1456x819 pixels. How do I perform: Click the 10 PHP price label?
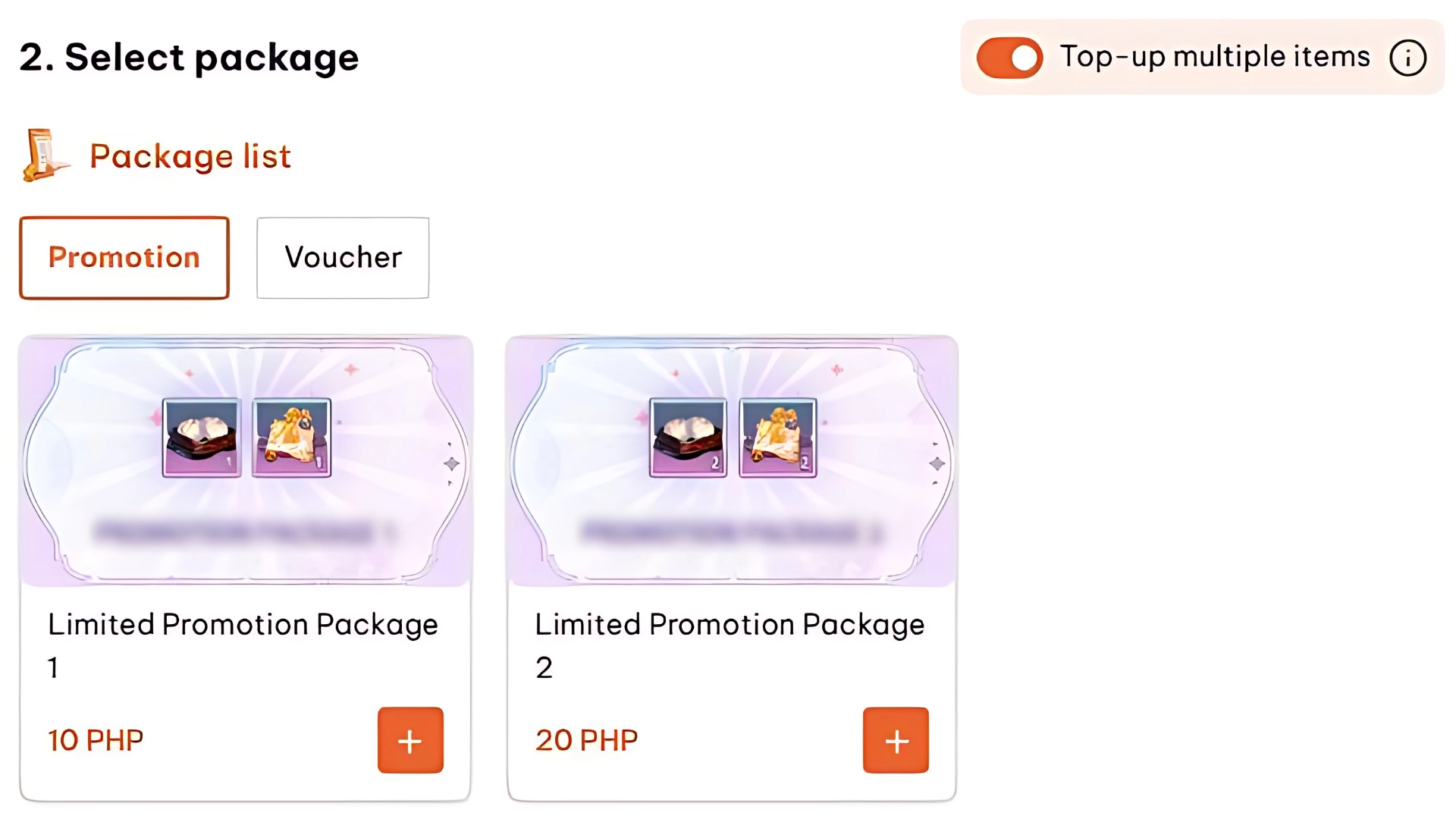pyautogui.click(x=96, y=740)
